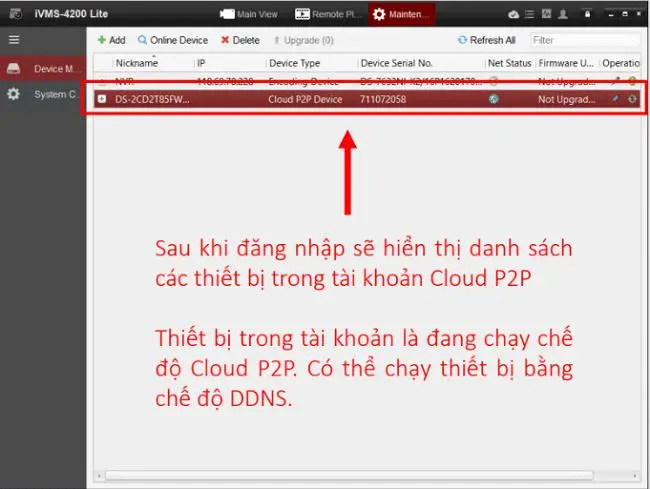Image resolution: width=650 pixels, height=489 pixels.
Task: Open the hamburger menu in the left sidebar
Action: tap(14, 40)
